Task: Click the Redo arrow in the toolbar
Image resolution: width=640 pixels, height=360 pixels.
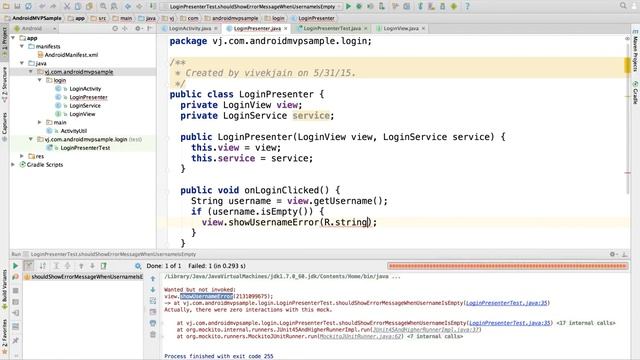Action: [x=53, y=6]
